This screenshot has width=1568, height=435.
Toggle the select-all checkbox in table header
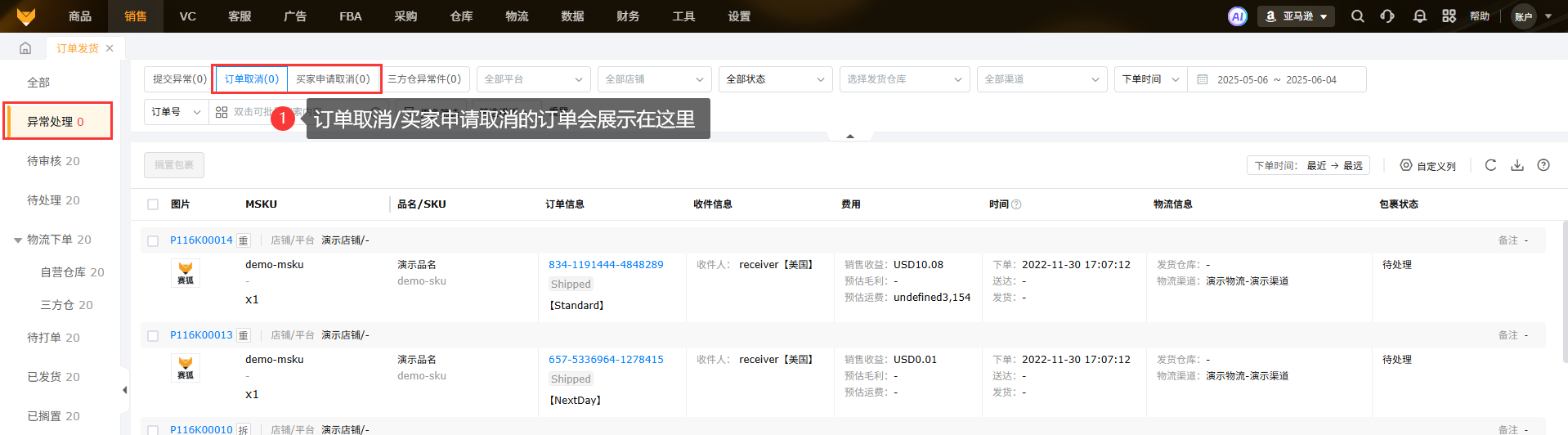click(x=153, y=204)
